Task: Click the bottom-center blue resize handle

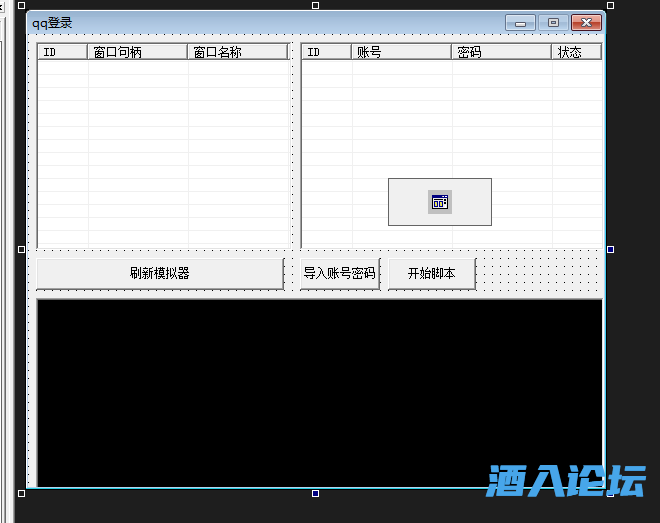Action: (x=316, y=493)
